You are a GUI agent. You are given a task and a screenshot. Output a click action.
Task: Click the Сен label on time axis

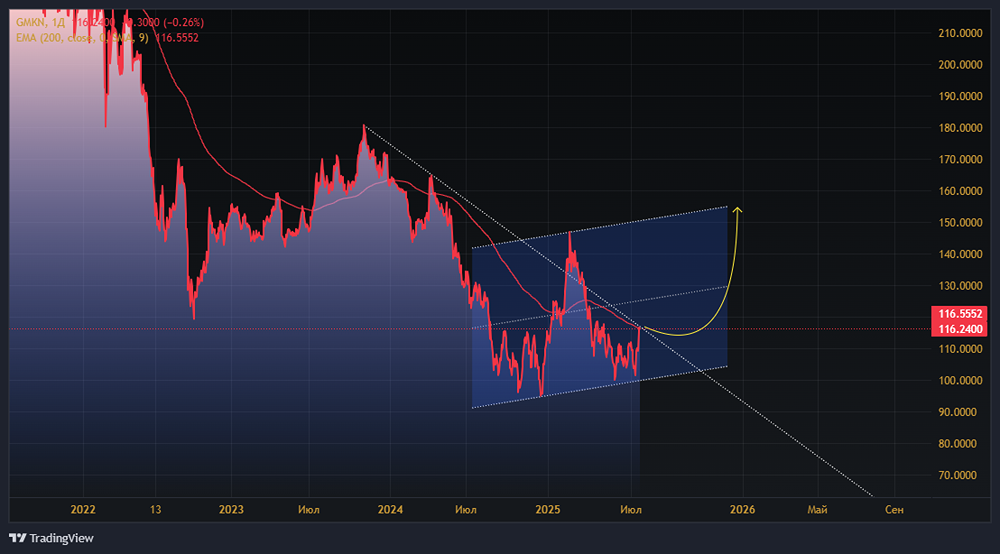click(894, 509)
